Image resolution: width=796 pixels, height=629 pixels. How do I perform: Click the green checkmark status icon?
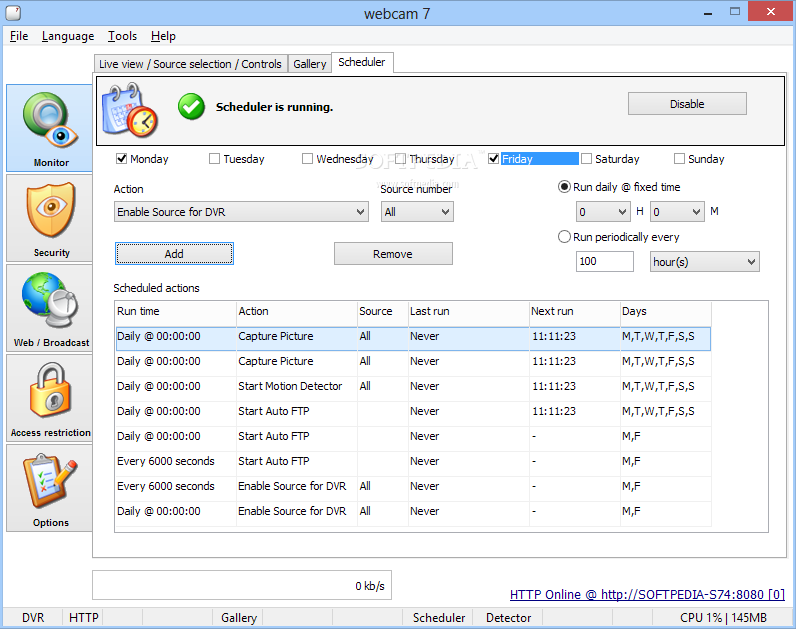point(191,107)
